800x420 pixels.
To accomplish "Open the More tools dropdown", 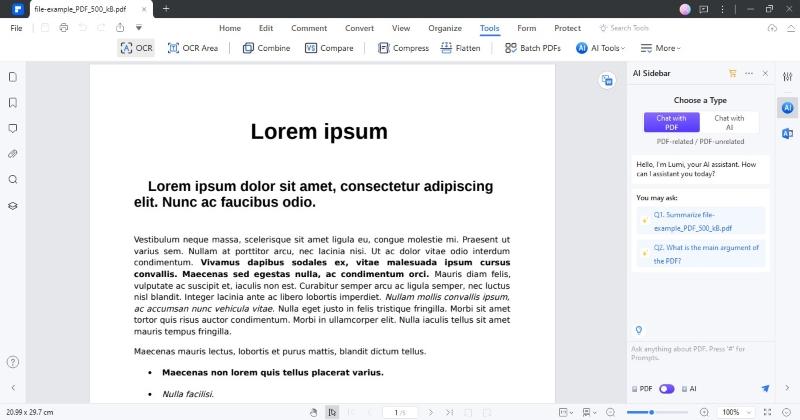I will point(660,48).
